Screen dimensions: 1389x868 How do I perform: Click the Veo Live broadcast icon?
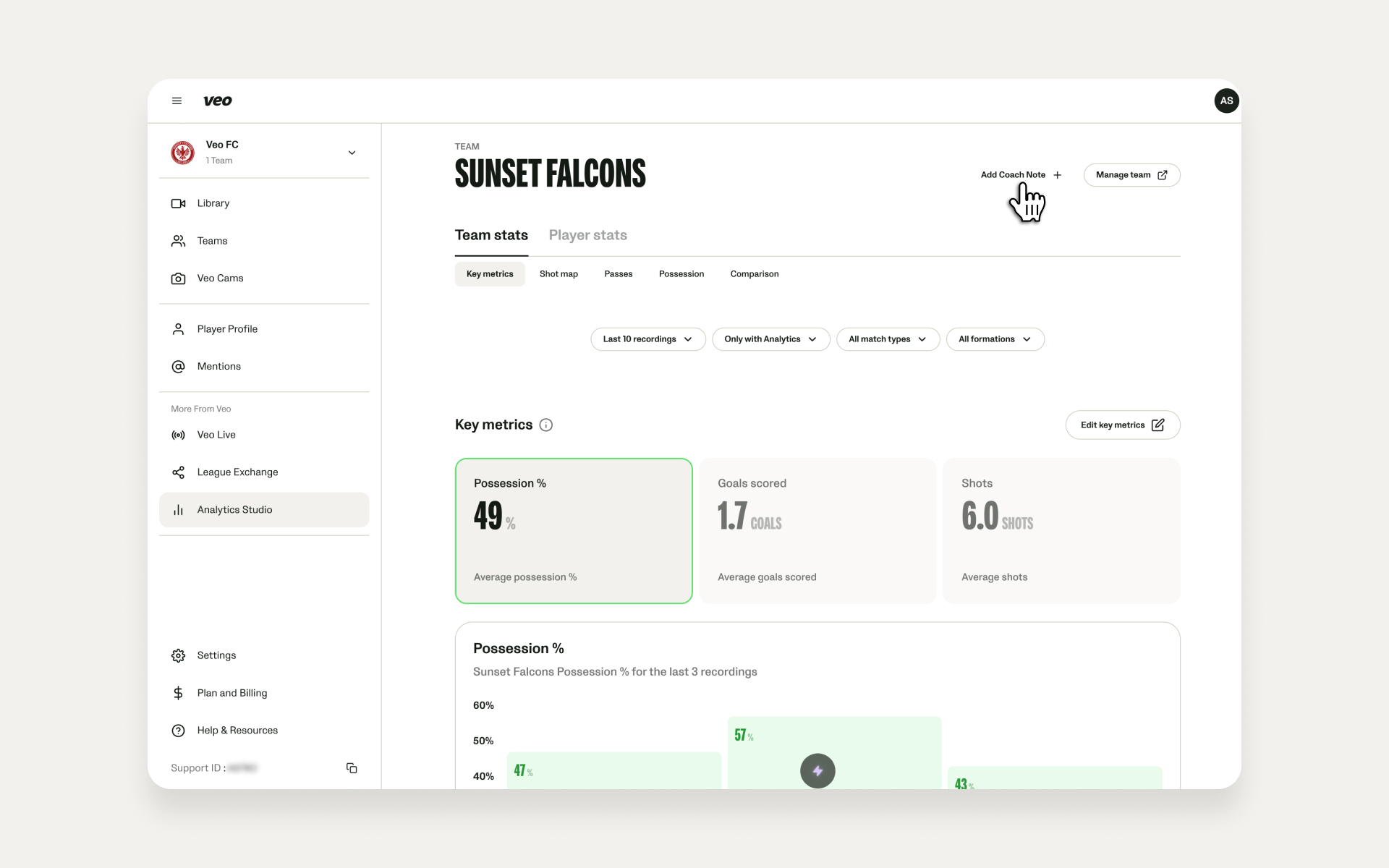[x=178, y=435]
